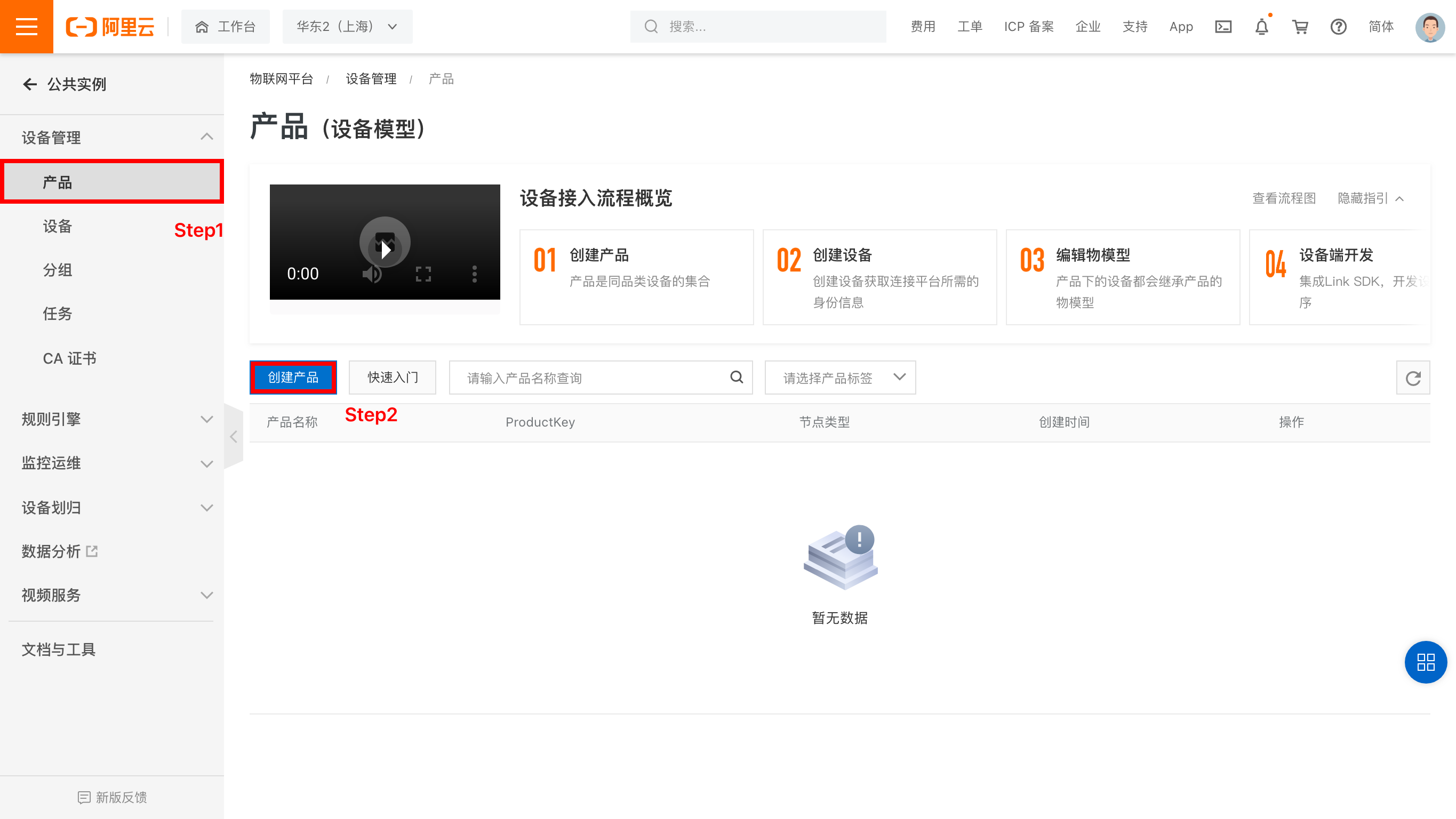
Task: Open 快速入门
Action: coord(392,378)
